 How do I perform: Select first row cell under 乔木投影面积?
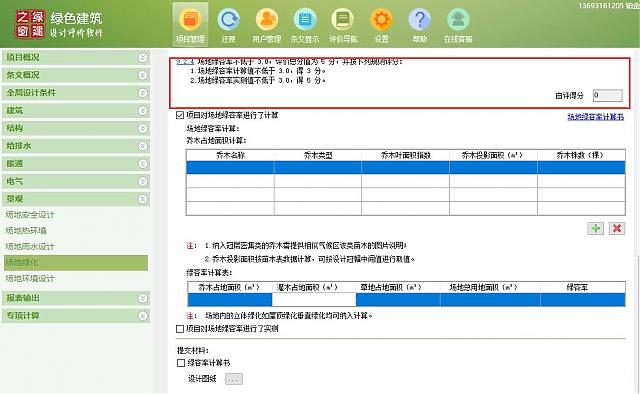tap(493, 167)
